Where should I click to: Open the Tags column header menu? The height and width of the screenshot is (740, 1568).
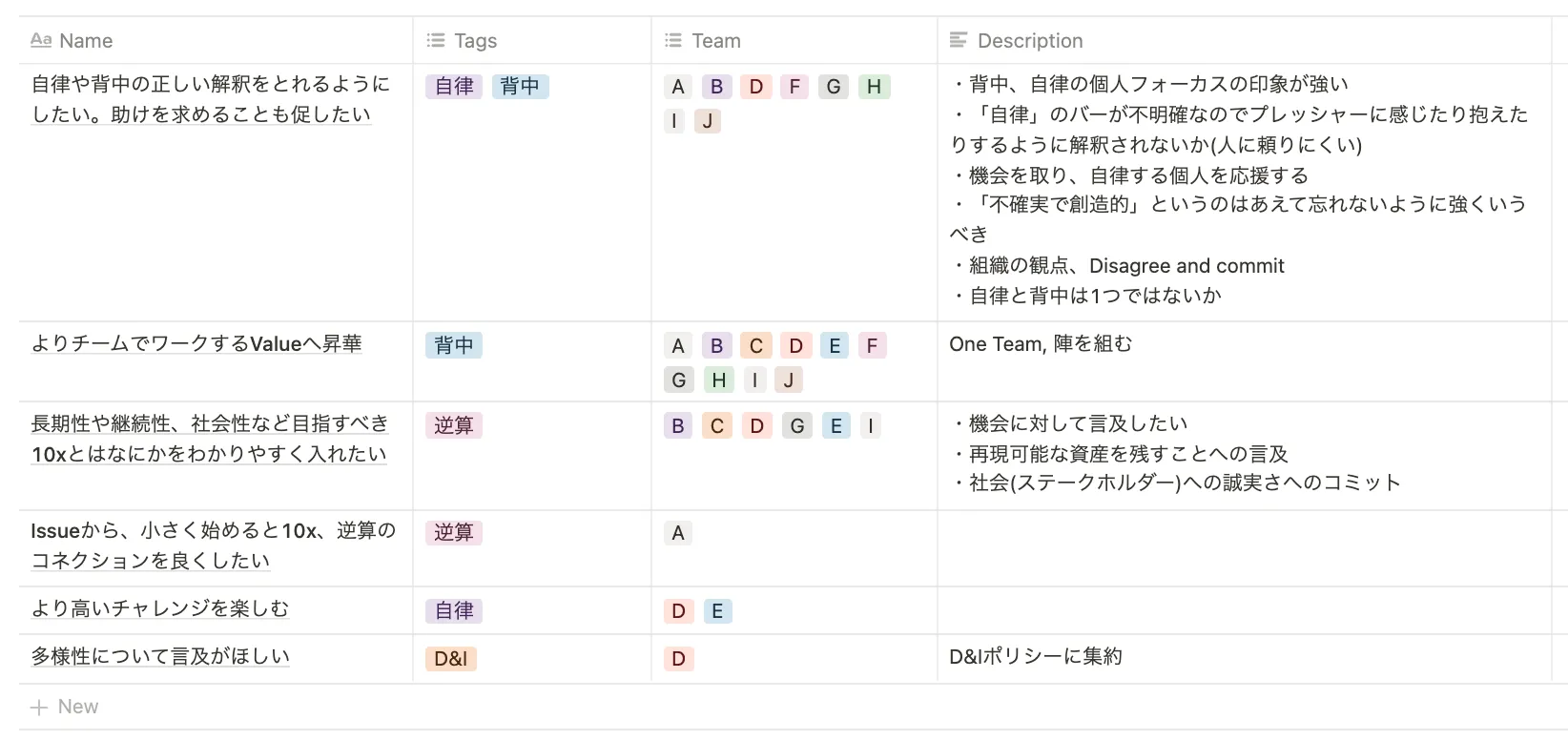475,41
